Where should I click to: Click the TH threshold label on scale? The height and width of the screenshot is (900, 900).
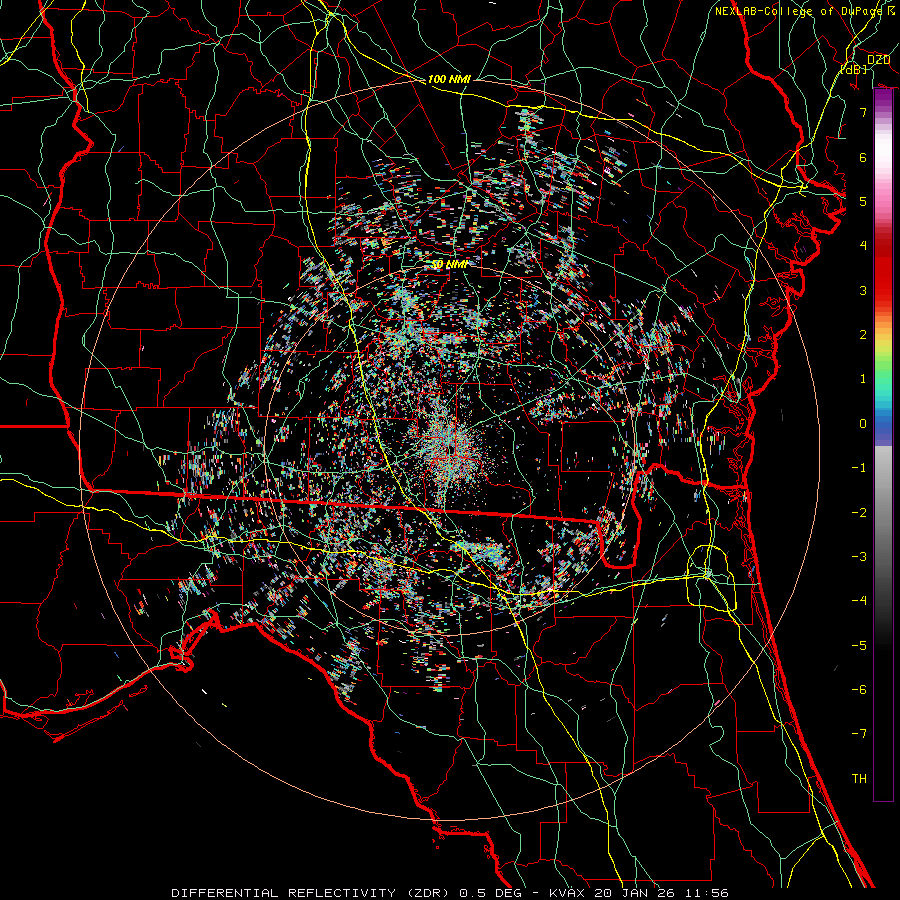(x=859, y=779)
